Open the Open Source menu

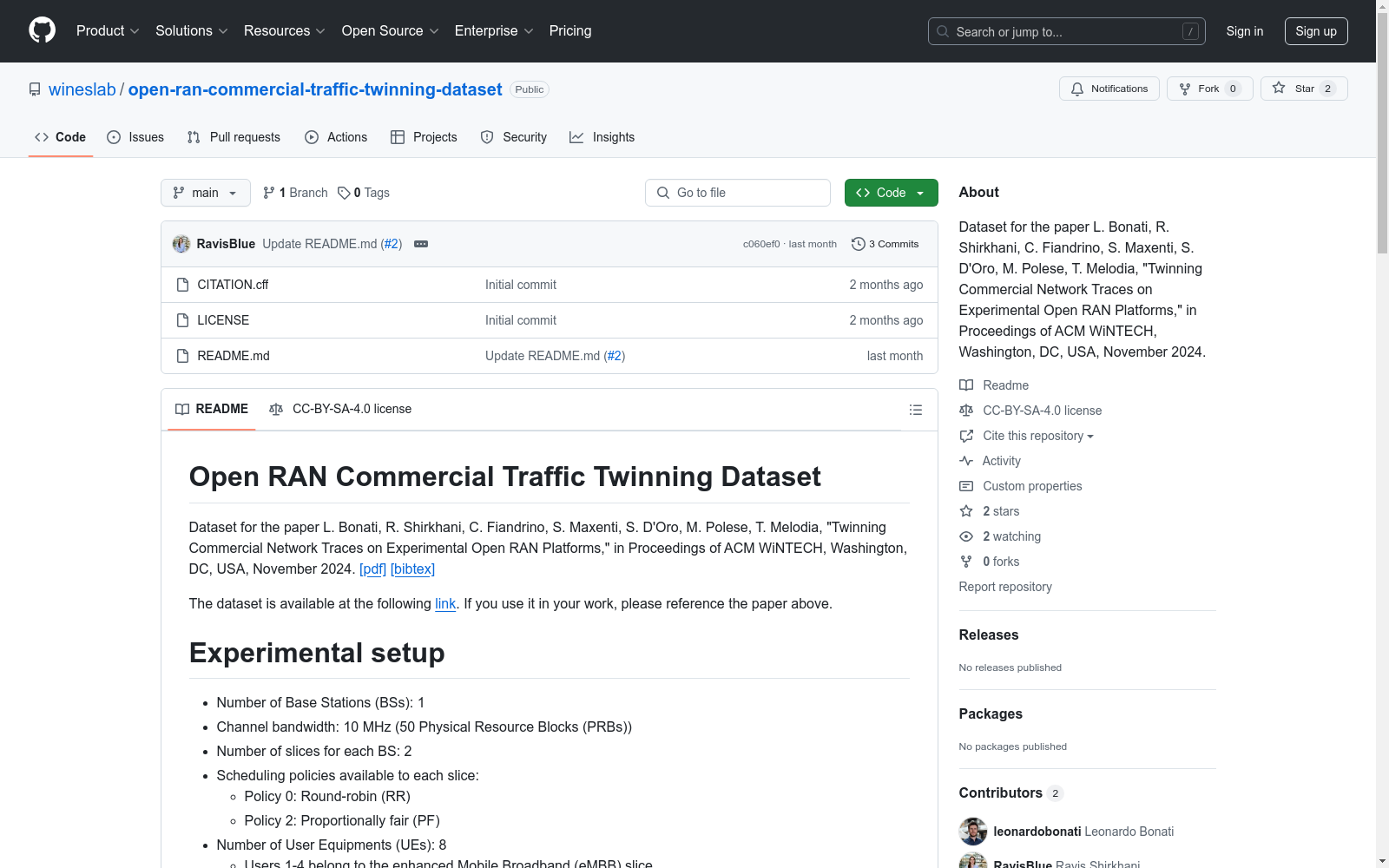tap(390, 31)
